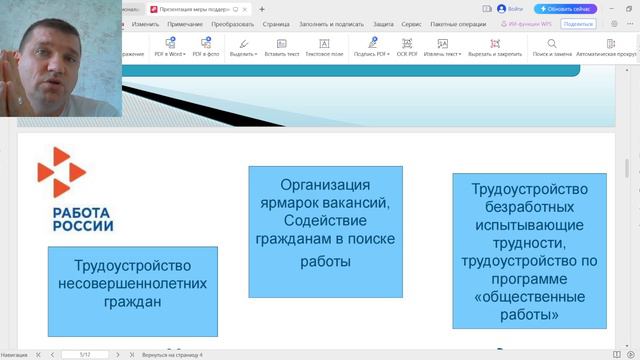Open the Изменить menu
640x360 pixels.
pos(145,24)
